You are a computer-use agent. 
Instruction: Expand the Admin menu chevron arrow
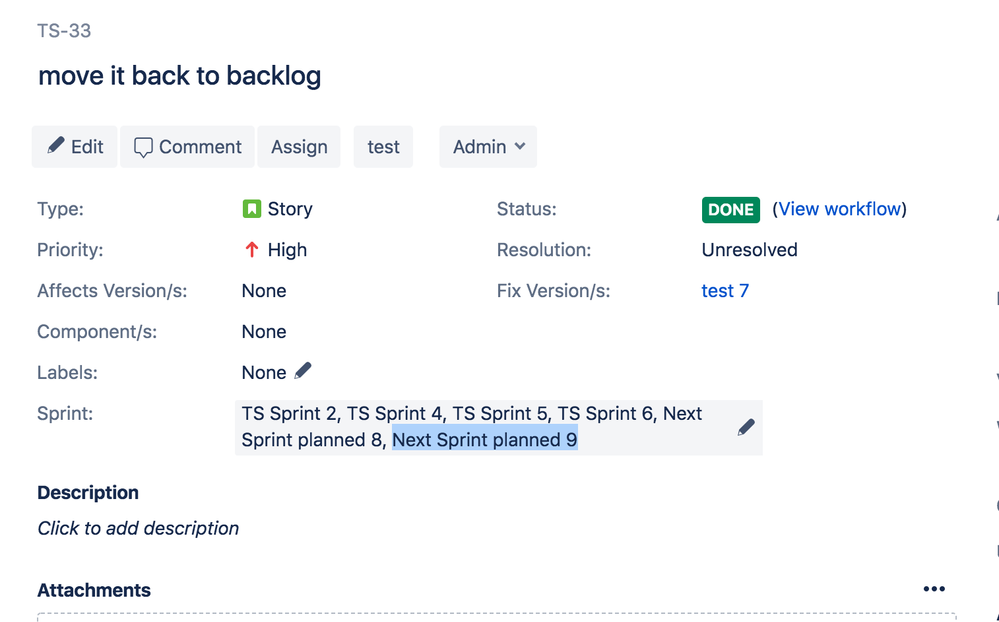517,147
